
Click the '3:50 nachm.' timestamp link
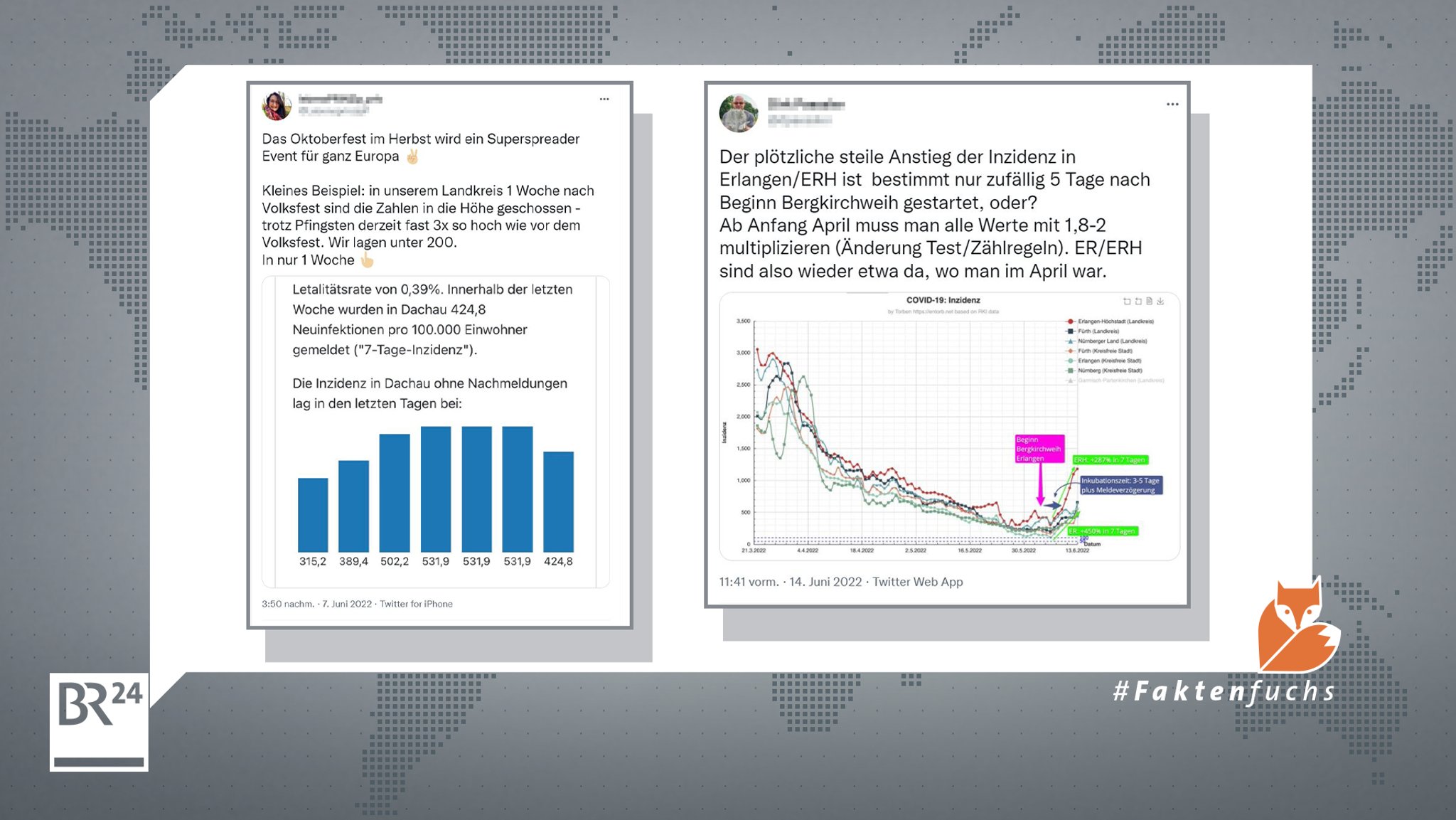[x=288, y=604]
